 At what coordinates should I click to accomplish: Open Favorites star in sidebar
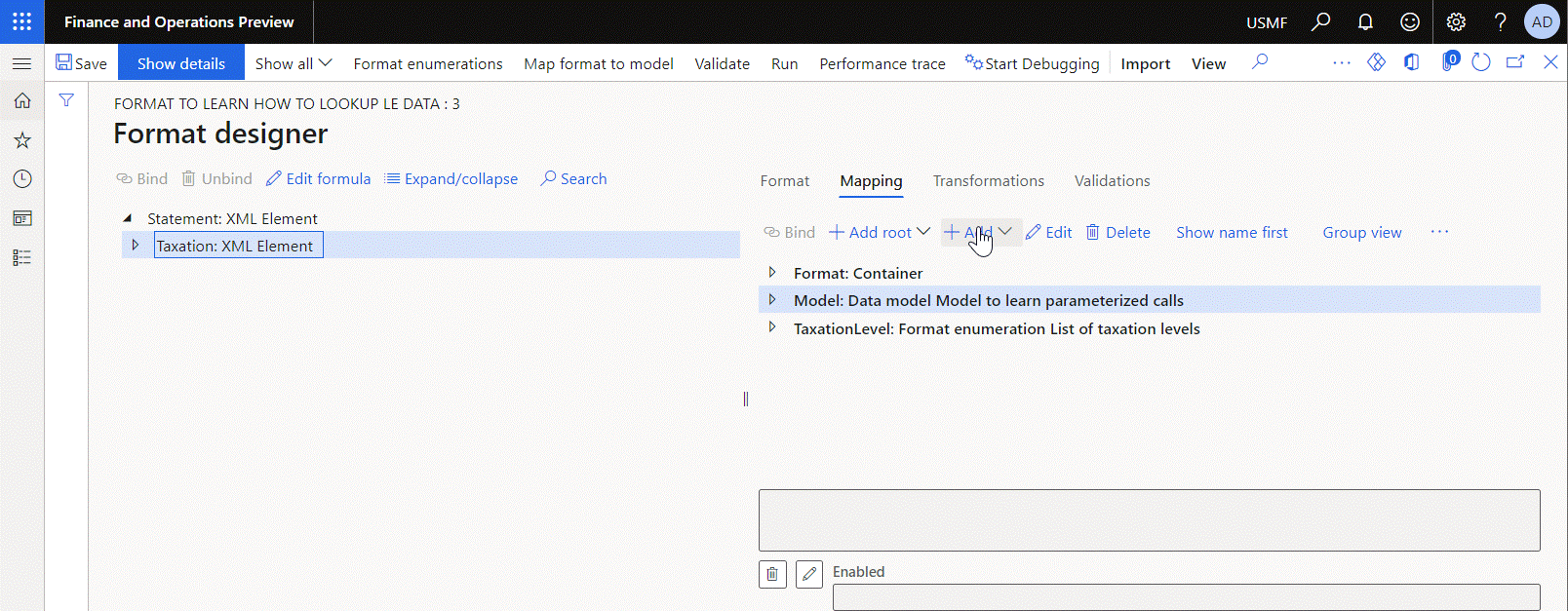21,140
